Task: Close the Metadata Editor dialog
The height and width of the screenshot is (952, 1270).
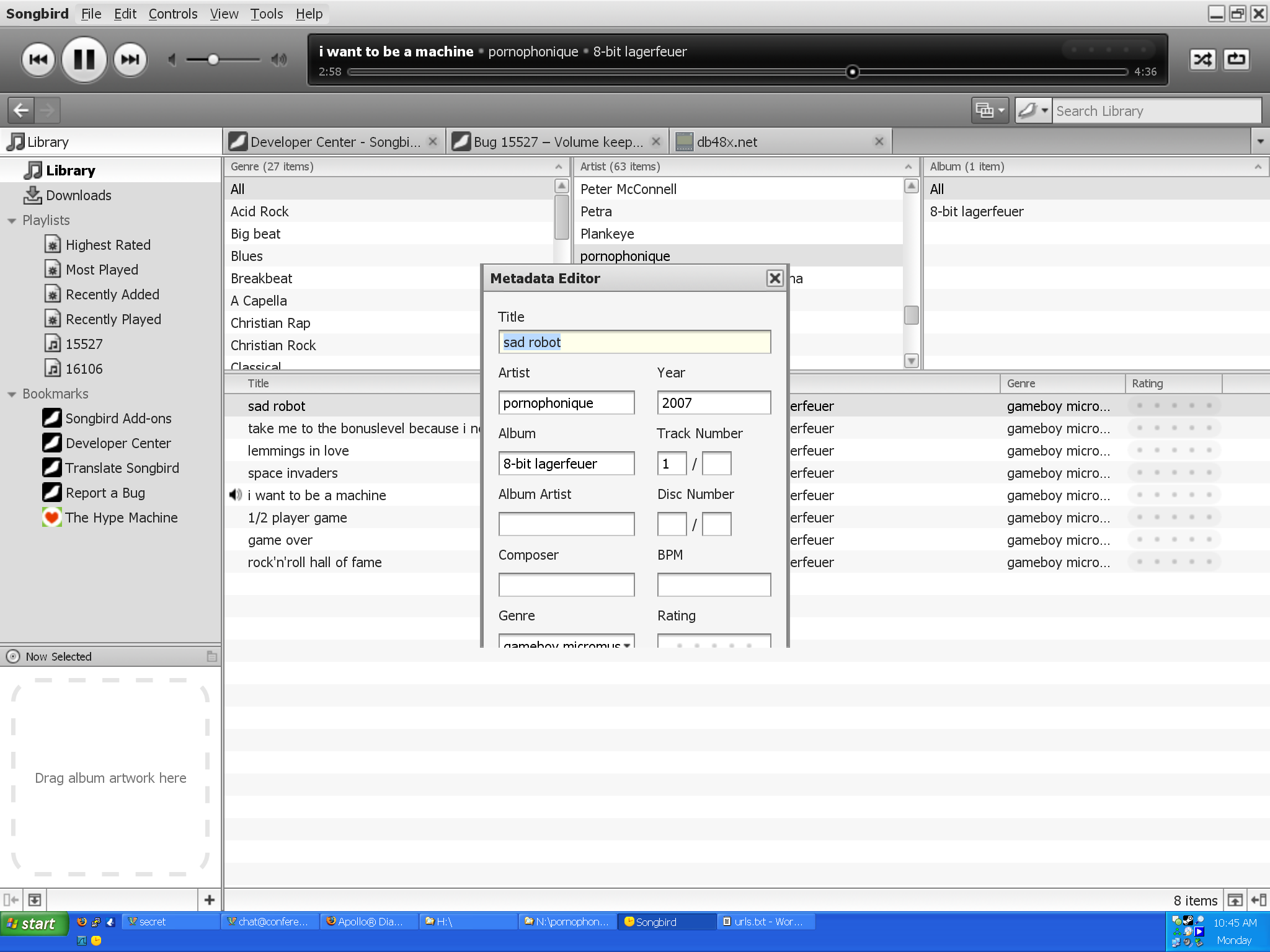Action: [x=775, y=278]
